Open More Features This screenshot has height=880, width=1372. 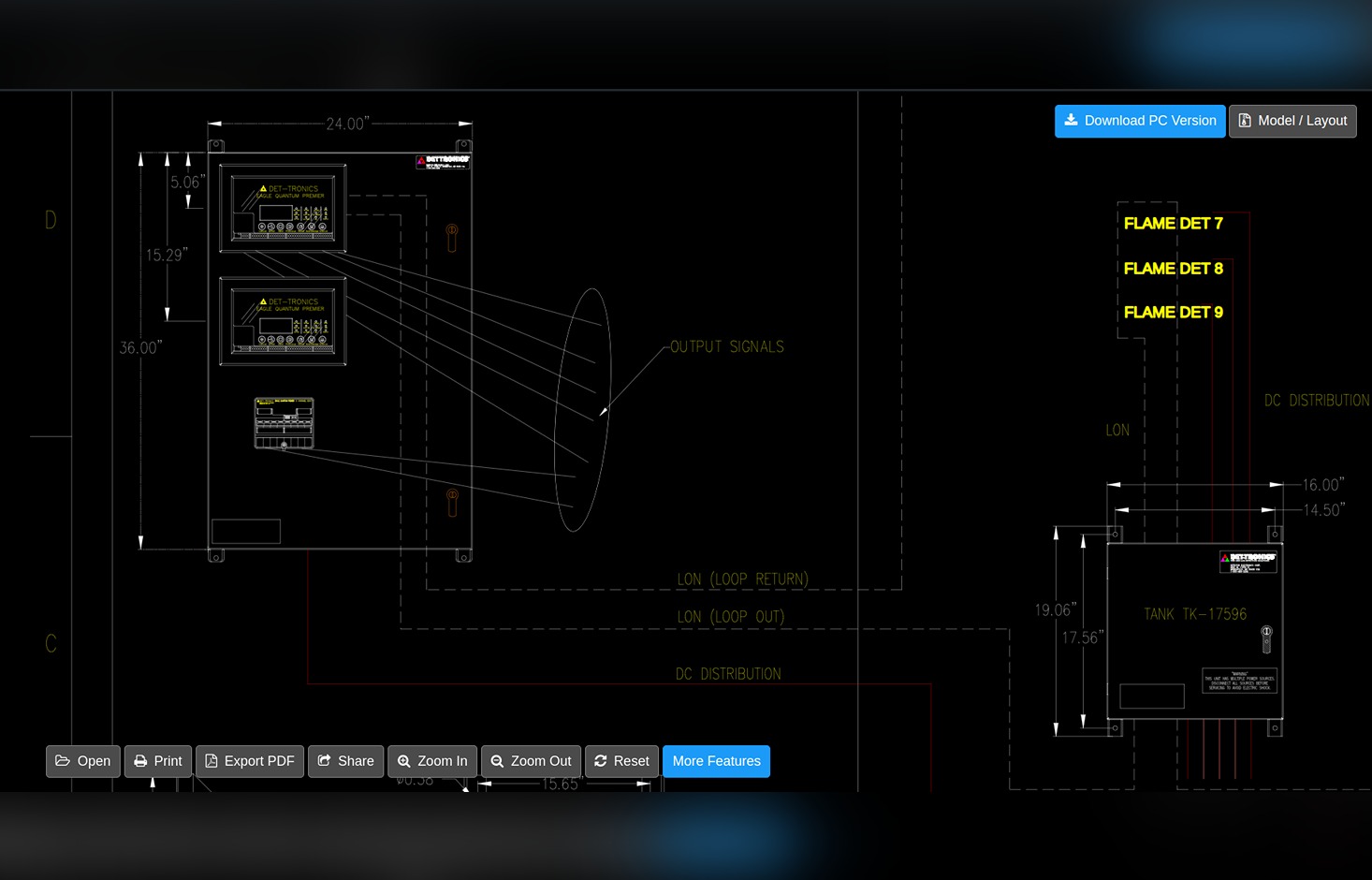[717, 761]
